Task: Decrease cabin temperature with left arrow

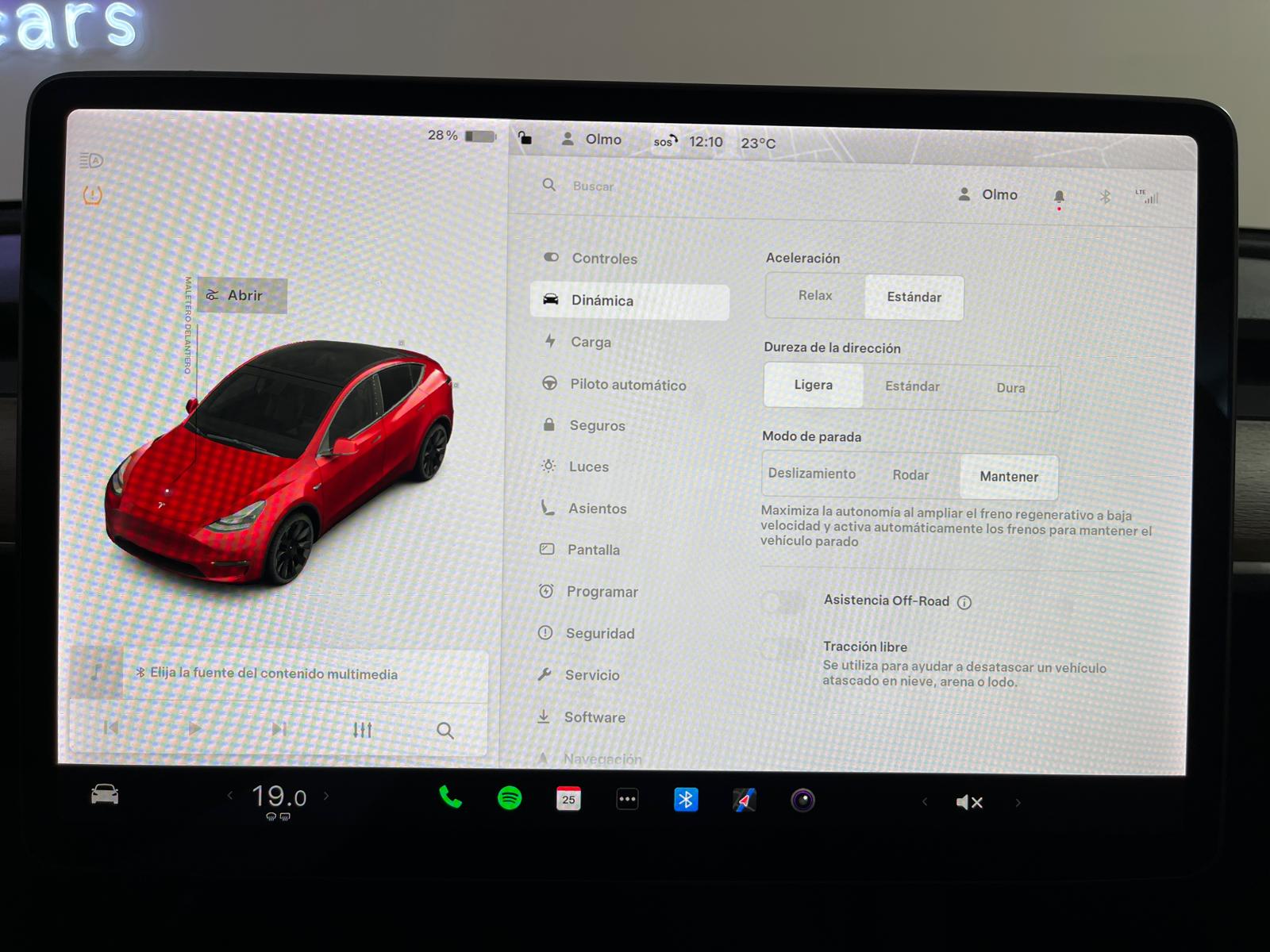Action: point(230,796)
